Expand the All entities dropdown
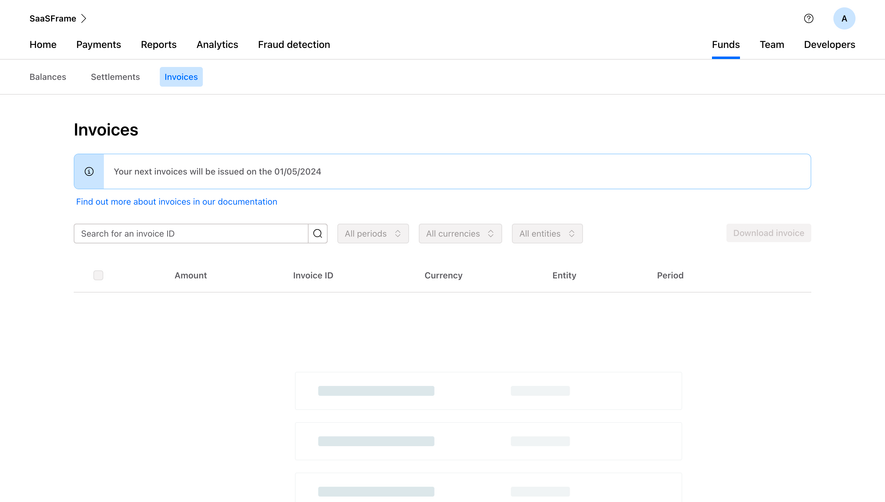Screen dimensions: 885x502 (x=547, y=233)
